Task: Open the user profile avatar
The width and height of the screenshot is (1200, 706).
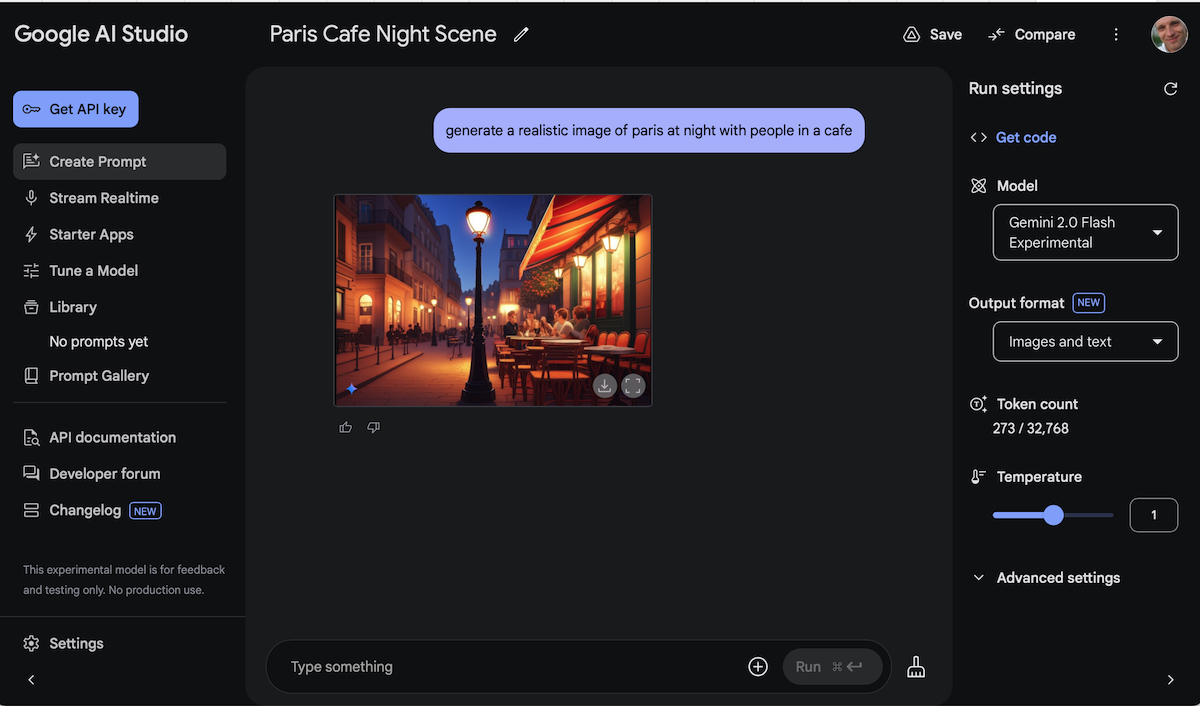Action: click(x=1169, y=35)
